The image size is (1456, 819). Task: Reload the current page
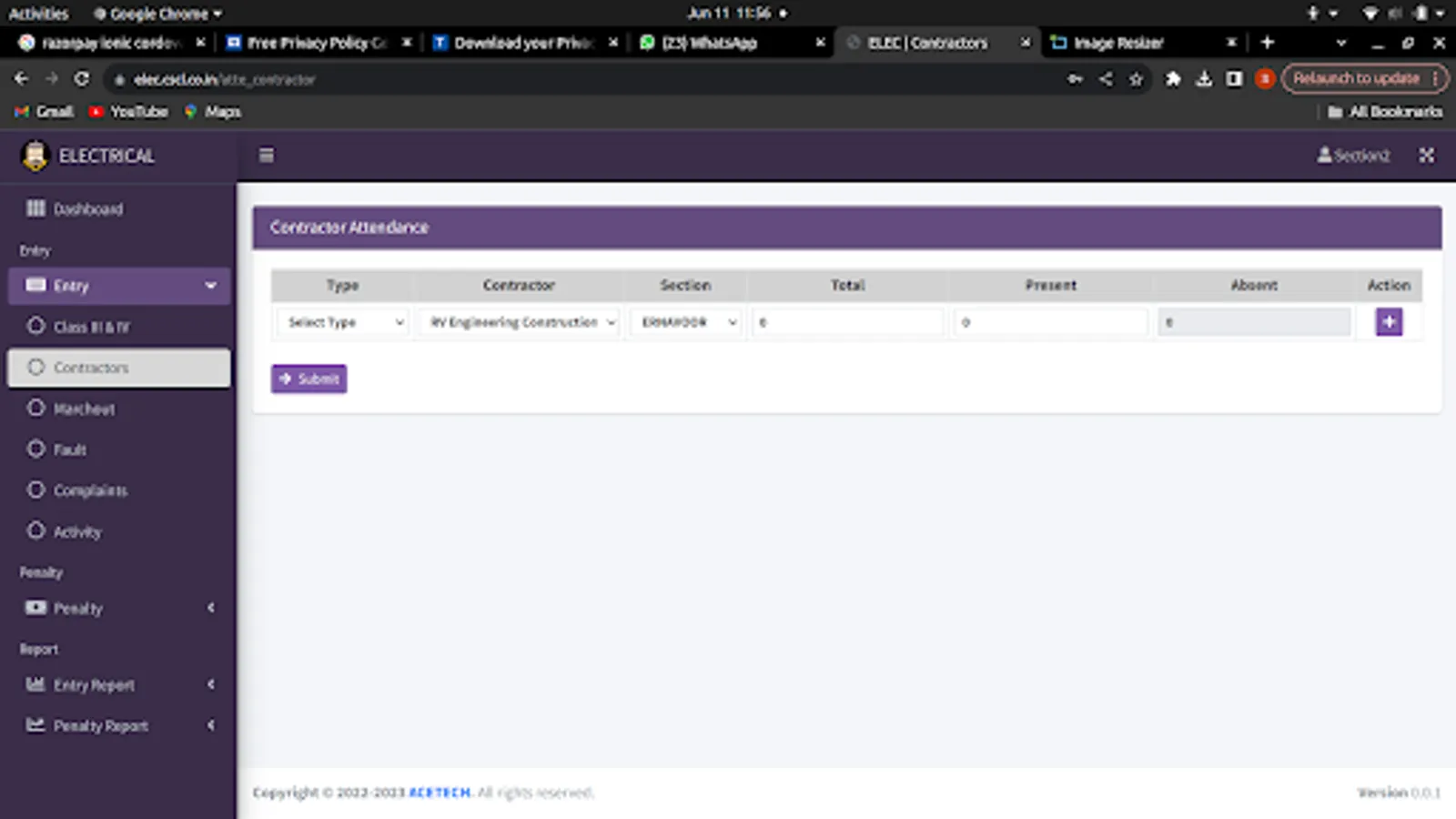click(82, 79)
